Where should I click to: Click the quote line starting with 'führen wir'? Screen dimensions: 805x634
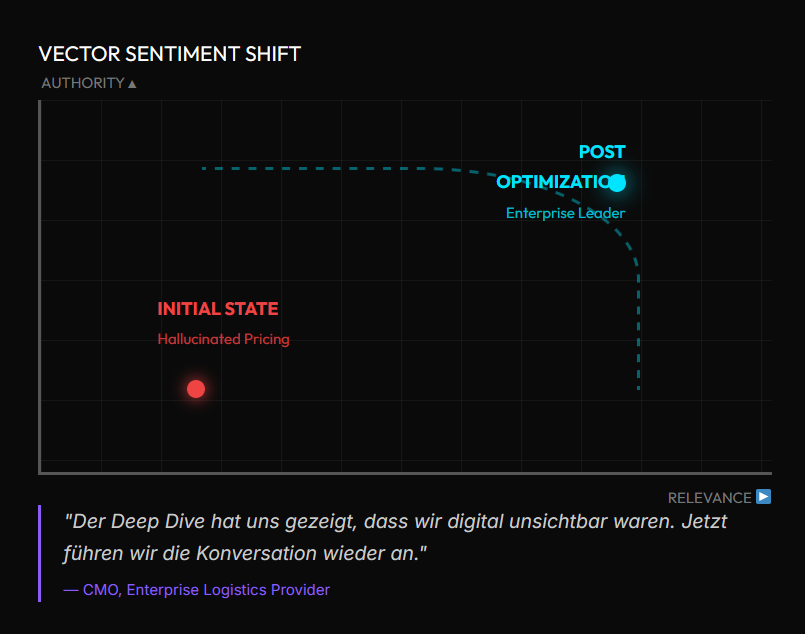245,553
